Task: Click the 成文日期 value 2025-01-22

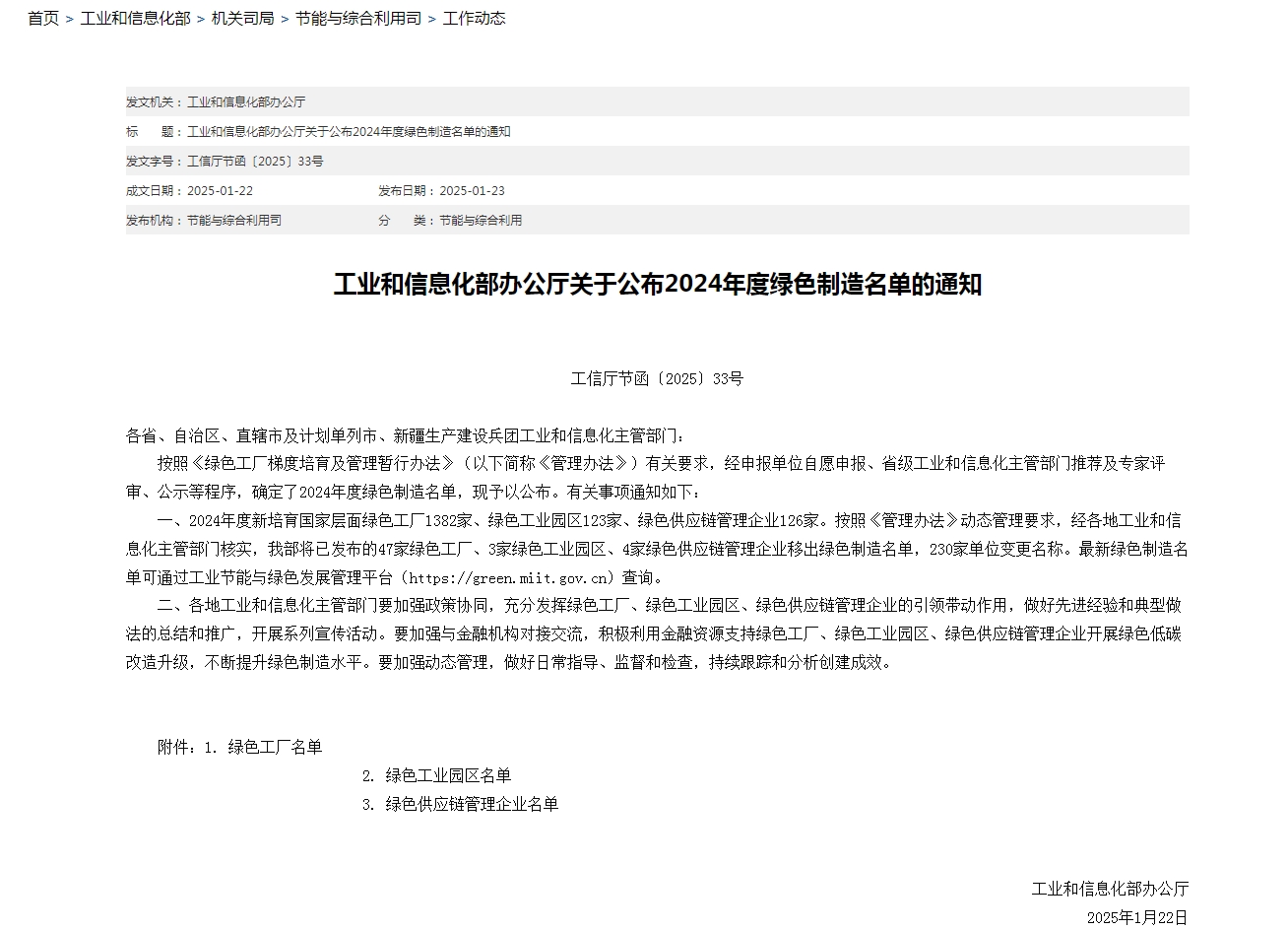Action: pos(220,191)
